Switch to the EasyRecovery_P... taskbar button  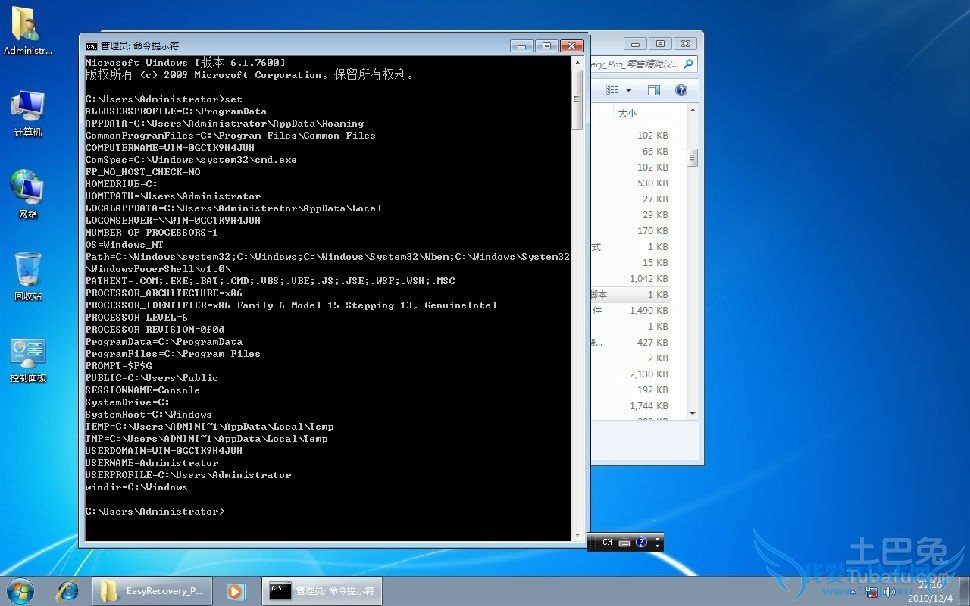point(152,591)
